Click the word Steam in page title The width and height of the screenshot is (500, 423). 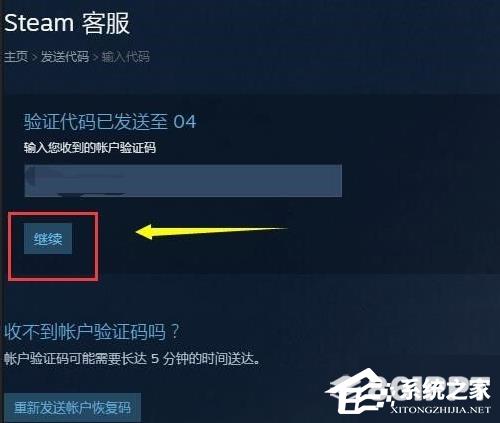39,23
